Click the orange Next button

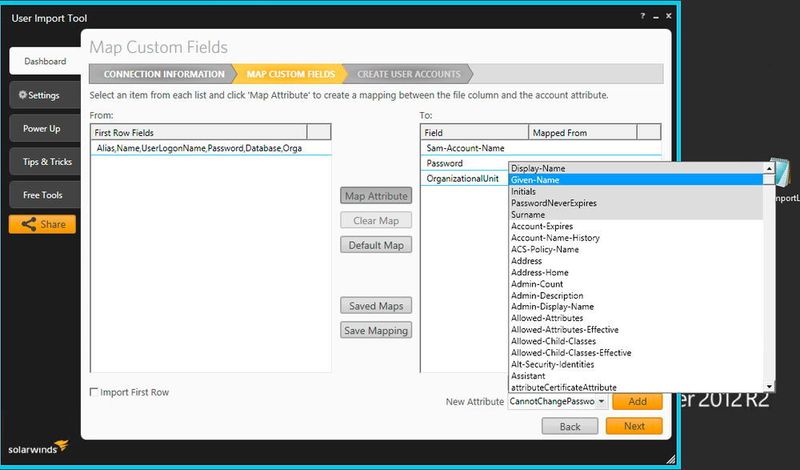tap(634, 426)
